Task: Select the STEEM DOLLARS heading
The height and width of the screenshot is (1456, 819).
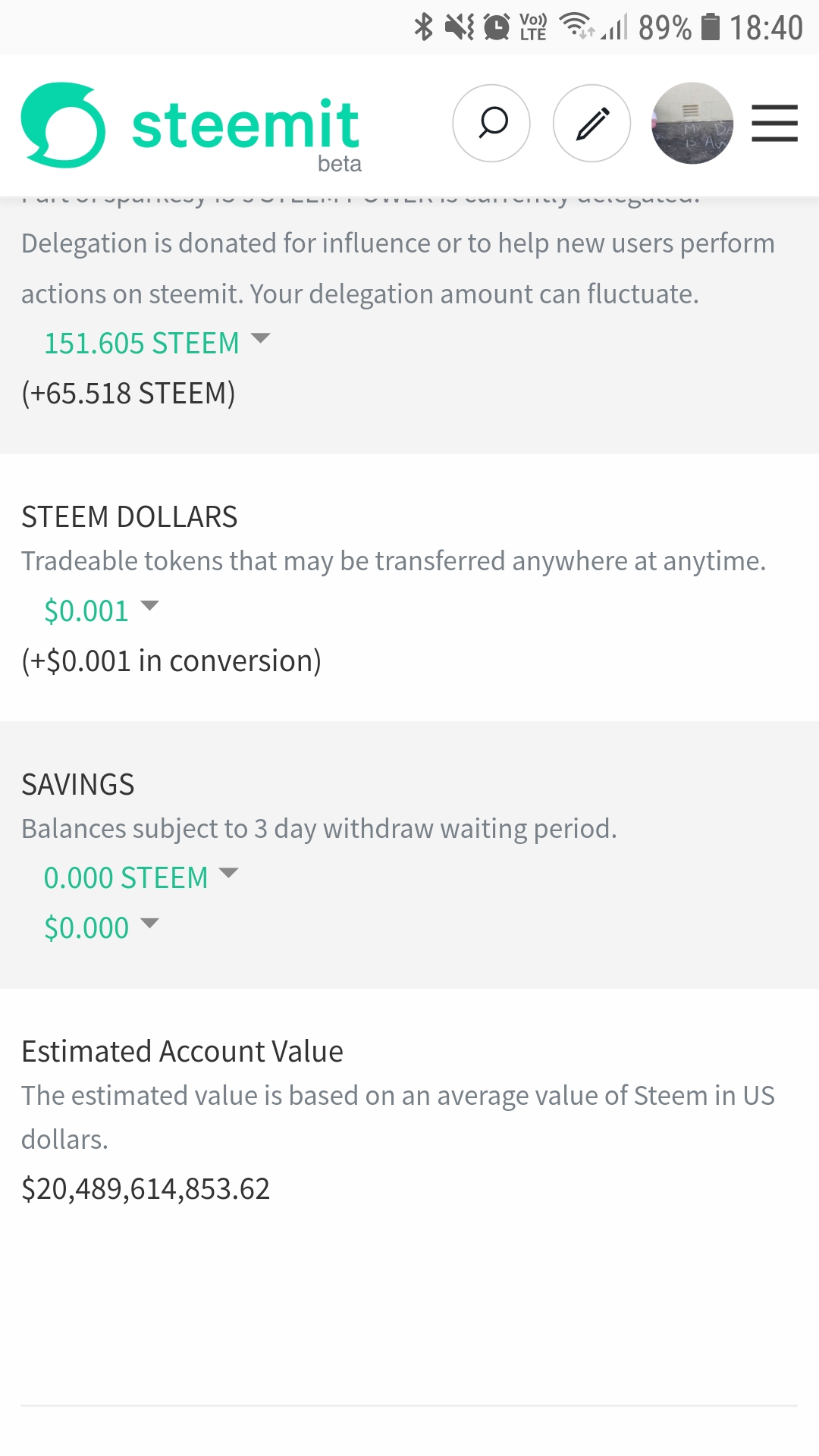Action: [x=130, y=517]
